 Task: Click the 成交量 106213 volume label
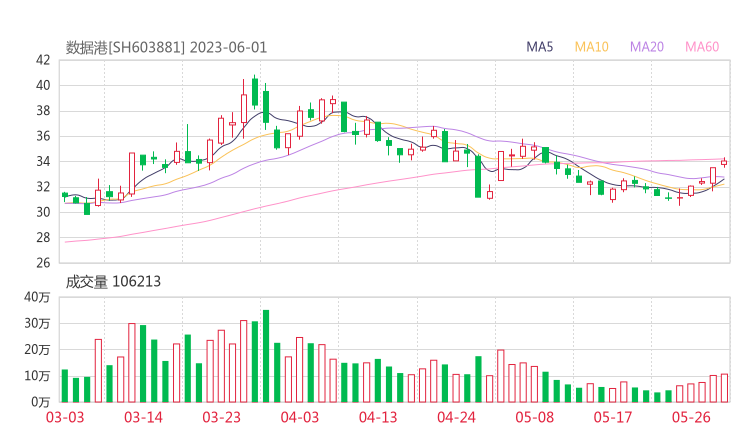[x=113, y=282]
